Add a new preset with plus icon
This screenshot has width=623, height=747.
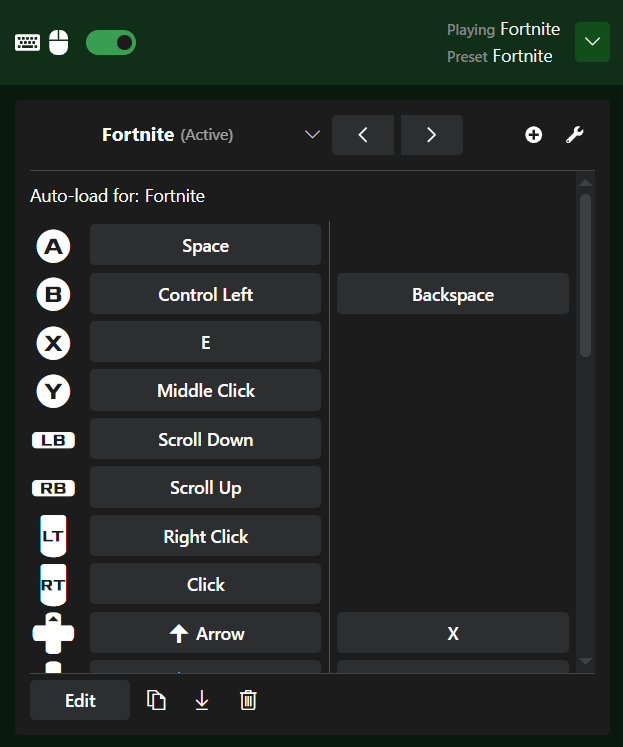pos(533,135)
